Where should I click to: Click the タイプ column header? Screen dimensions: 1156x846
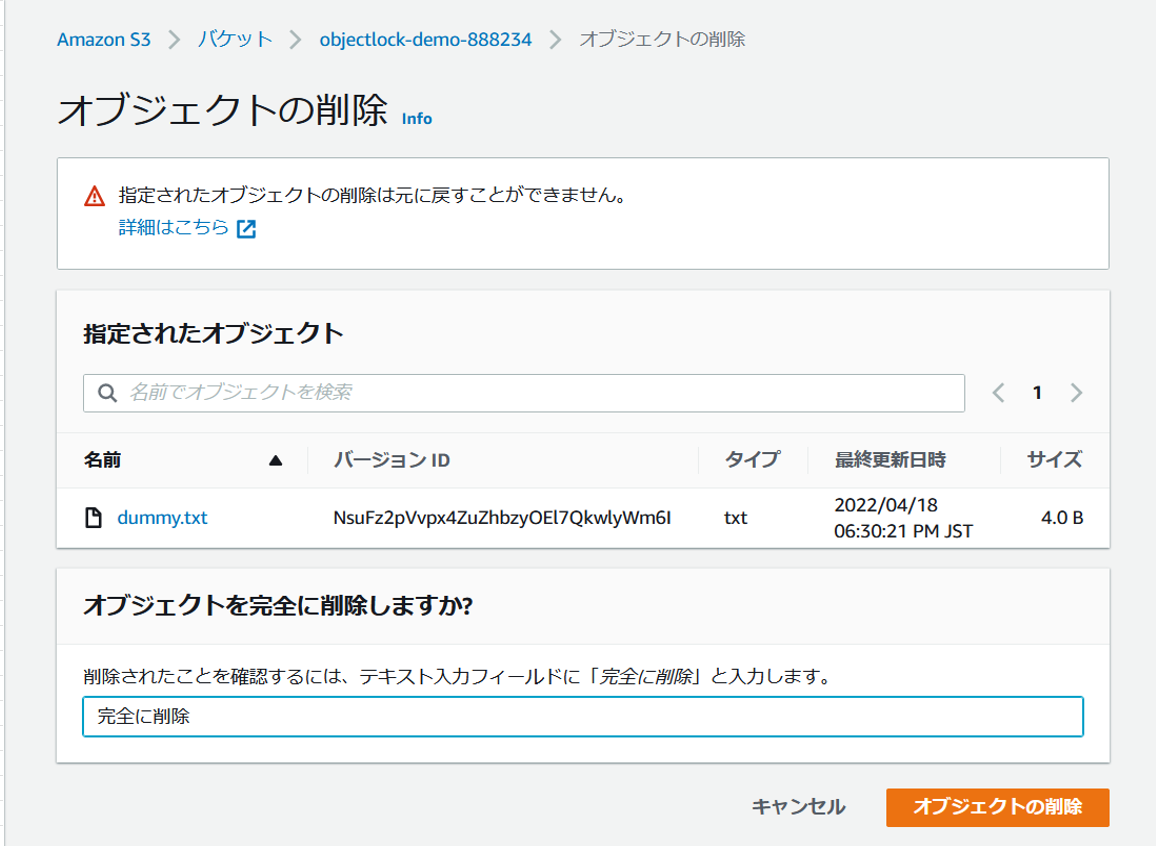coord(751,460)
